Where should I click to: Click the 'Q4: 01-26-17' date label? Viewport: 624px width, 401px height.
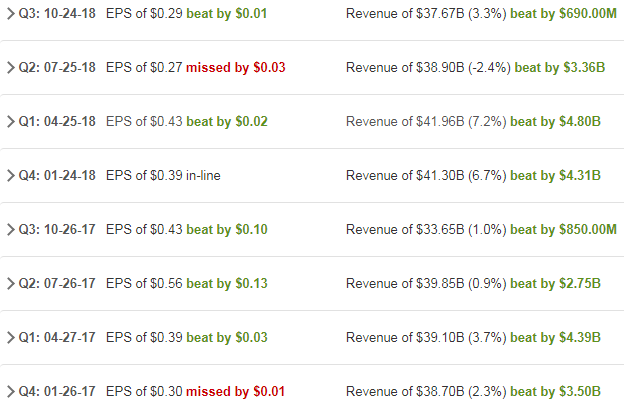pyautogui.click(x=57, y=391)
